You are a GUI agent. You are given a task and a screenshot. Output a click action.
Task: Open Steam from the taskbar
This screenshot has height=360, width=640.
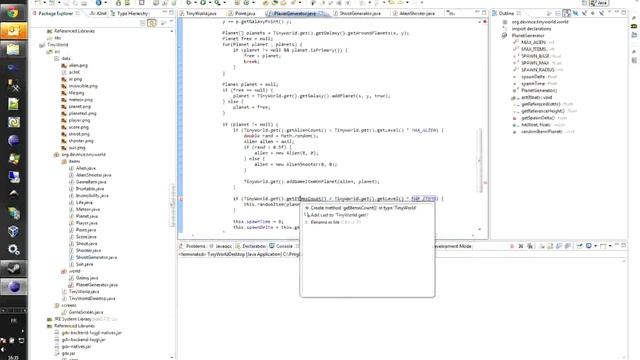(x=14, y=268)
